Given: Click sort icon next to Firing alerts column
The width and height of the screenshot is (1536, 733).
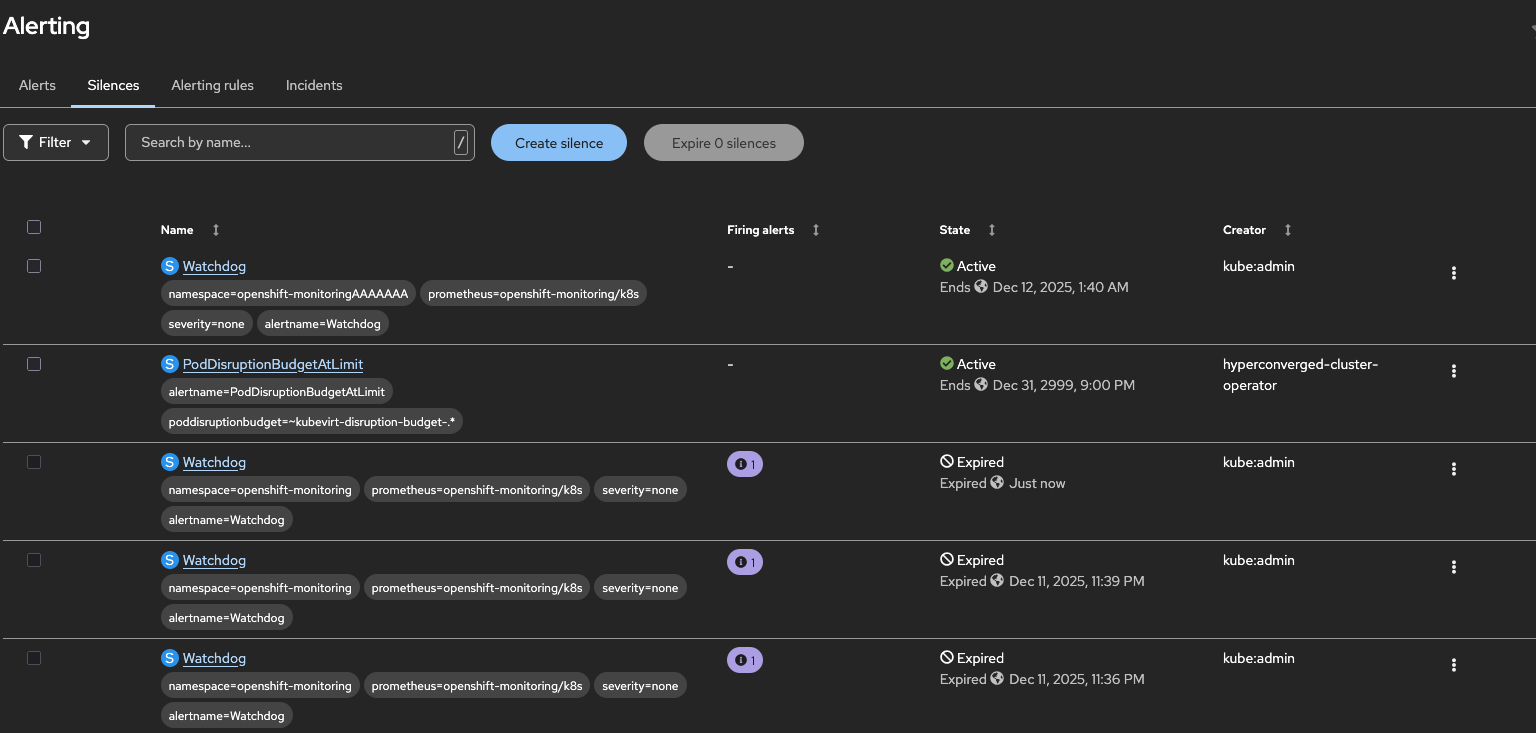Looking at the screenshot, I should click(x=816, y=230).
